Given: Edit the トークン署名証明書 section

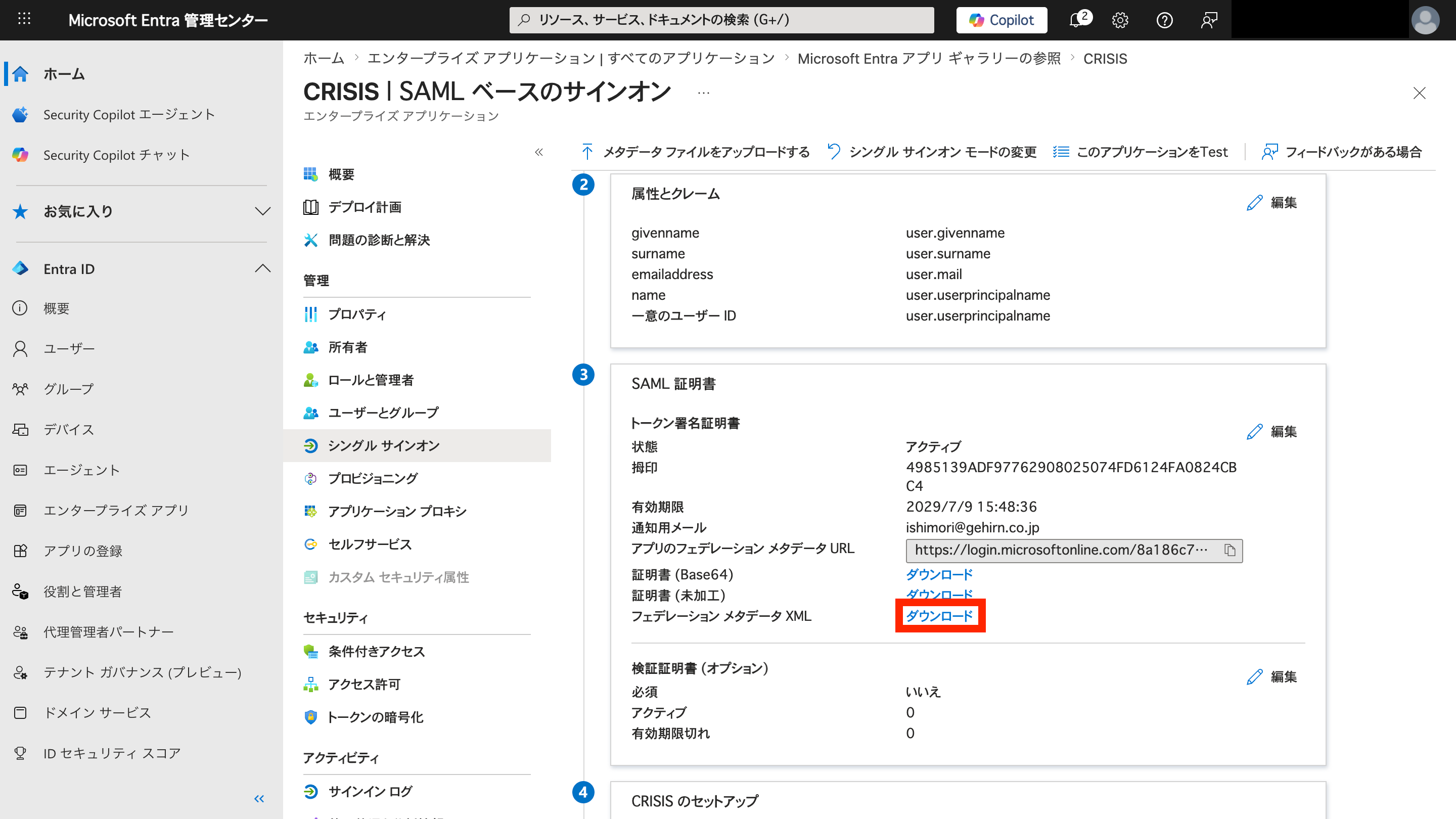Looking at the screenshot, I should [x=1272, y=432].
